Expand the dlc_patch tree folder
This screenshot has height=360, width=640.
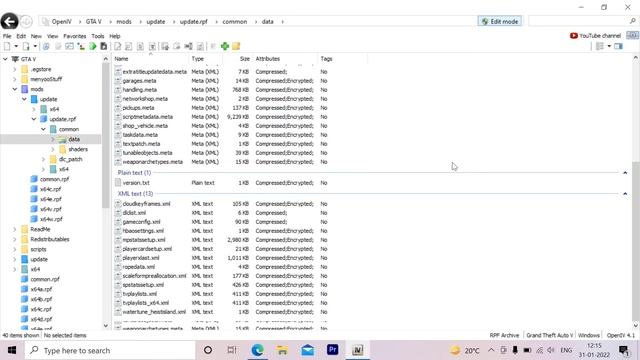pyautogui.click(x=43, y=159)
